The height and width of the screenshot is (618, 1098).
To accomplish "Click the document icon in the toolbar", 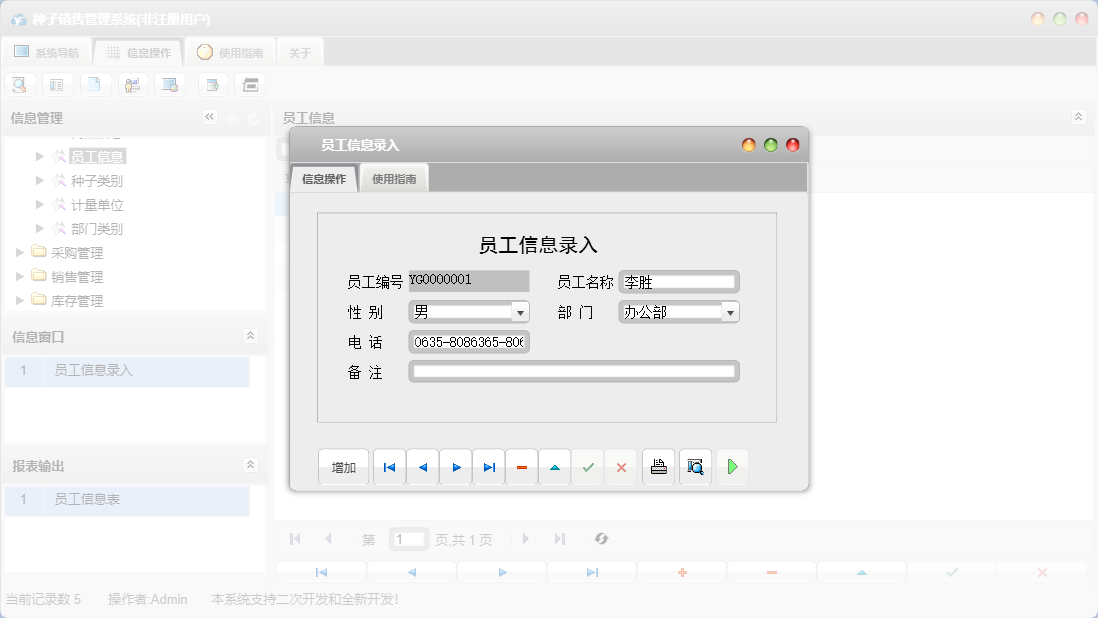I will (95, 84).
